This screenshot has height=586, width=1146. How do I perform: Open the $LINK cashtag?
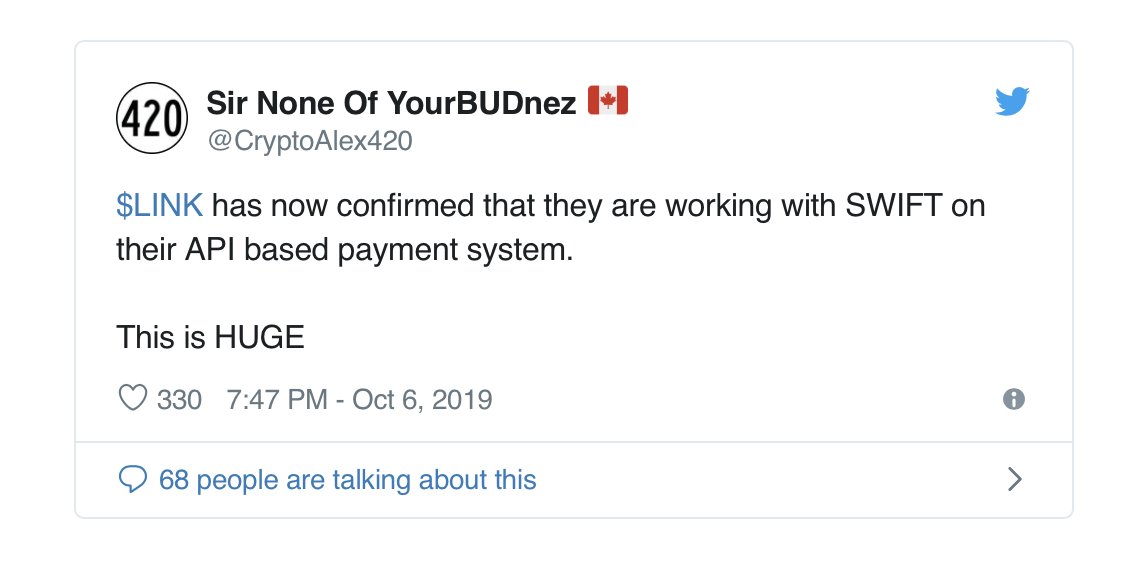coord(159,205)
